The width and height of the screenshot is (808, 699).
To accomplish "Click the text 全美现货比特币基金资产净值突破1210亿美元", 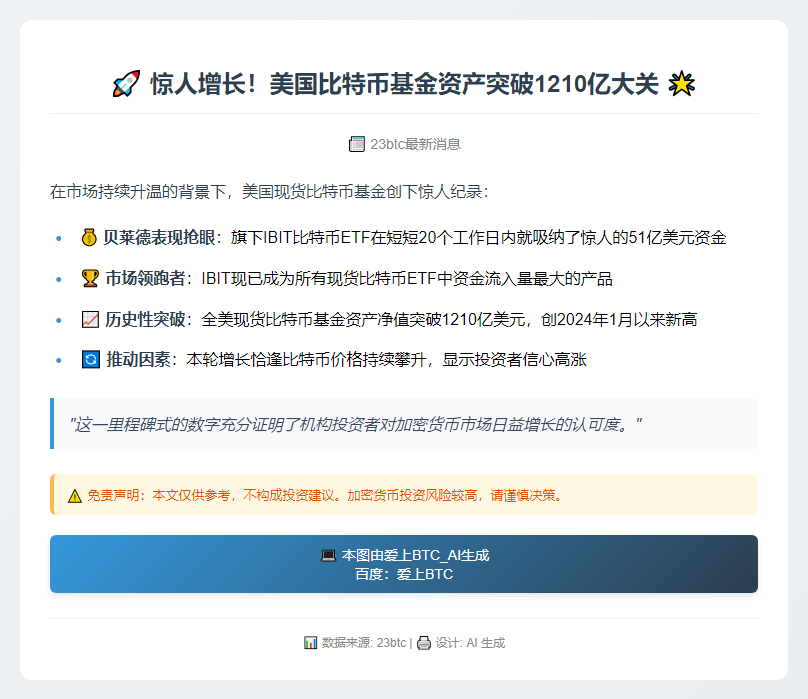I will coord(363,320).
